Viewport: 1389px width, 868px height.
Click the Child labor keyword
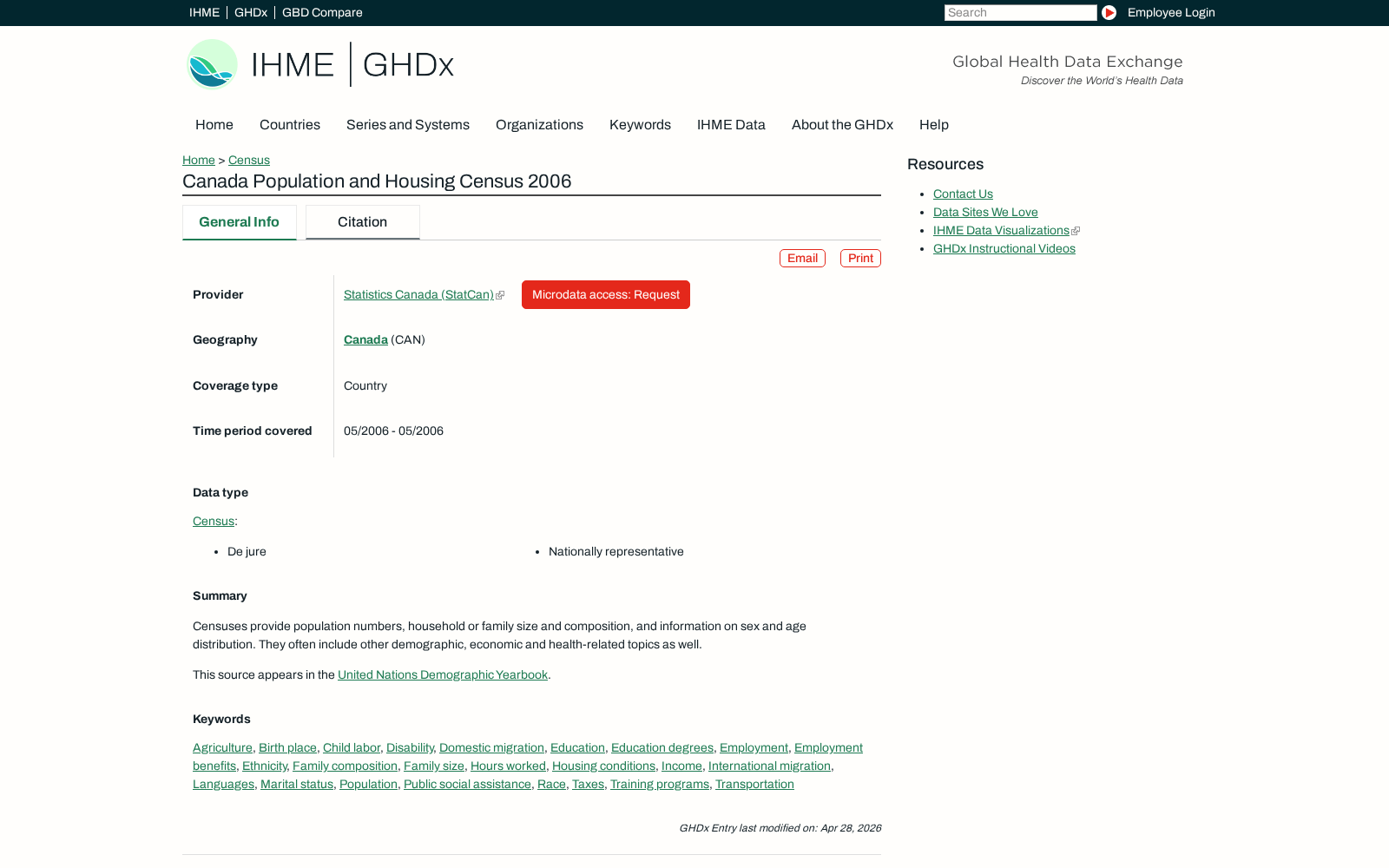(x=352, y=747)
